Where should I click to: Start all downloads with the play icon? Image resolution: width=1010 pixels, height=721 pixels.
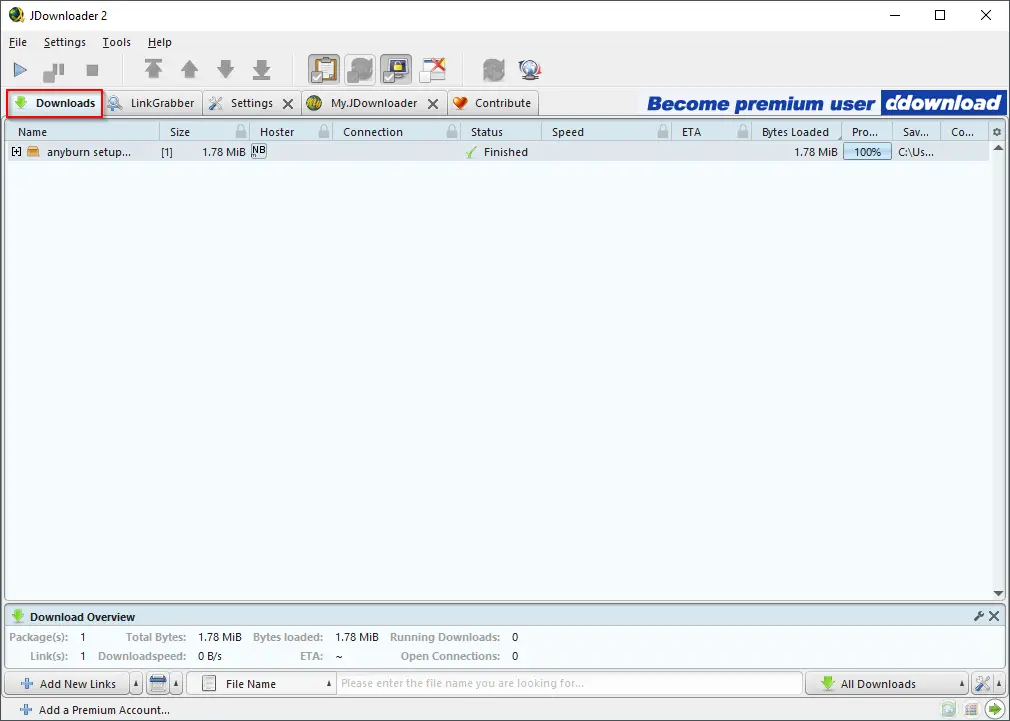coord(20,70)
